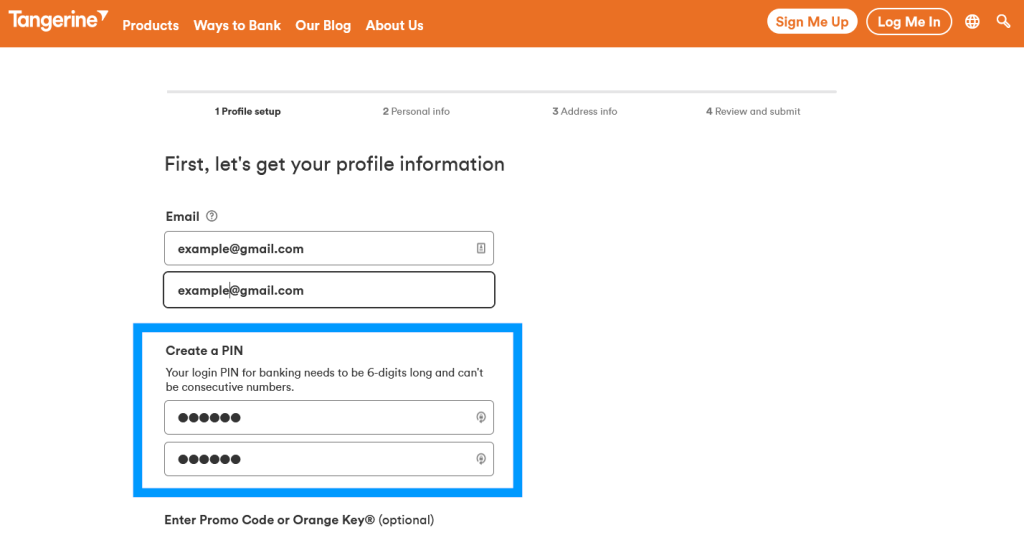Select the Personal info step
Viewport: 1024px width, 535px height.
[416, 111]
